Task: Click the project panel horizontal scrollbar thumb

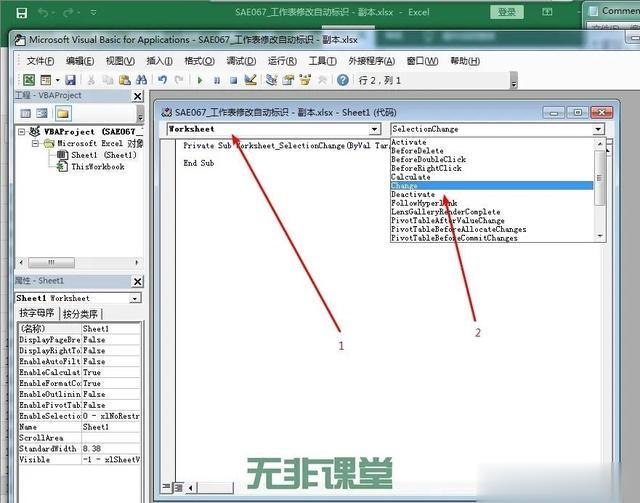Action: click(x=51, y=263)
